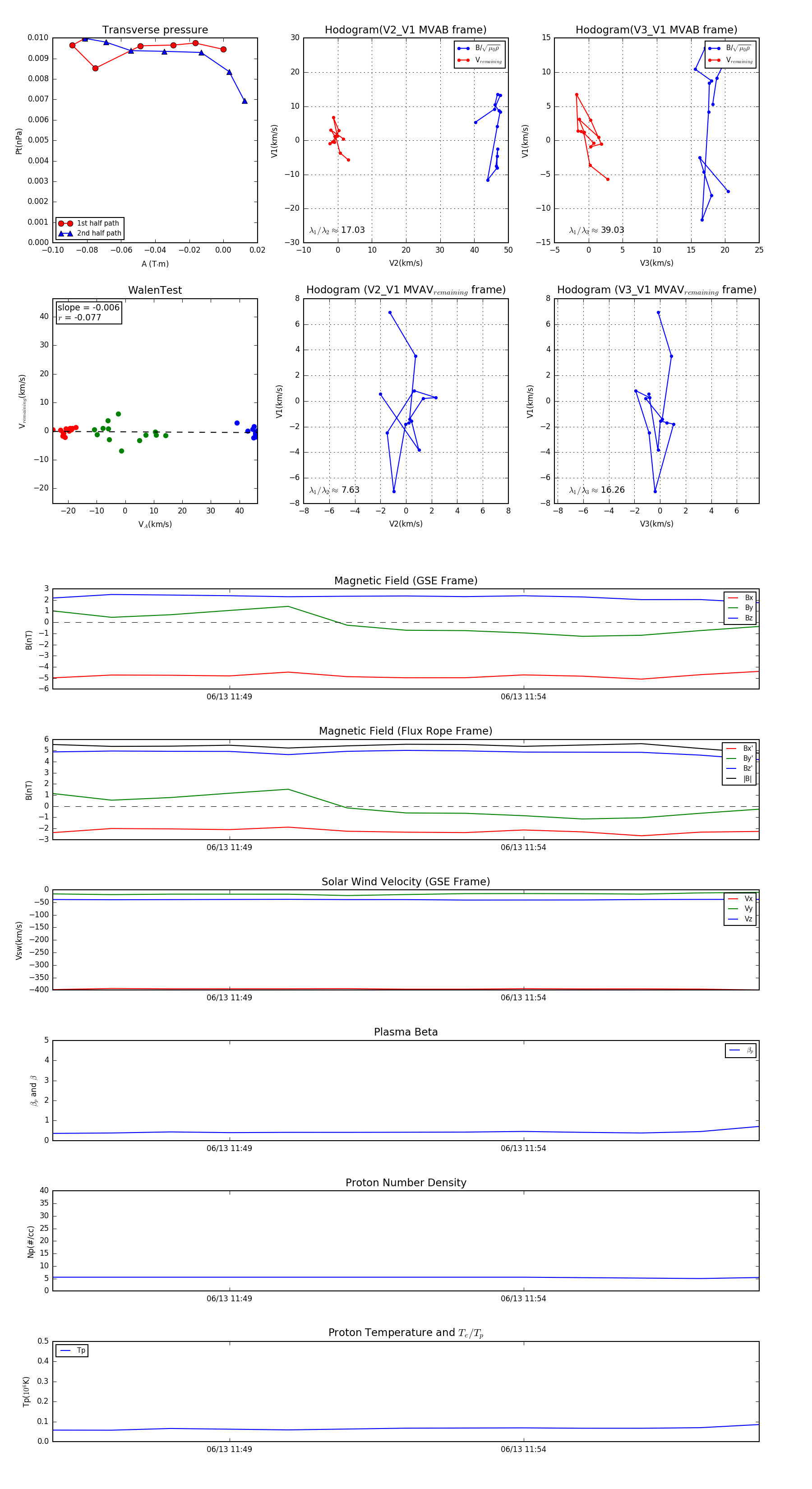Screen dimensions: 812x1489
Task: Click the eigenvalue ratio text "17.03"
Action: [x=352, y=230]
